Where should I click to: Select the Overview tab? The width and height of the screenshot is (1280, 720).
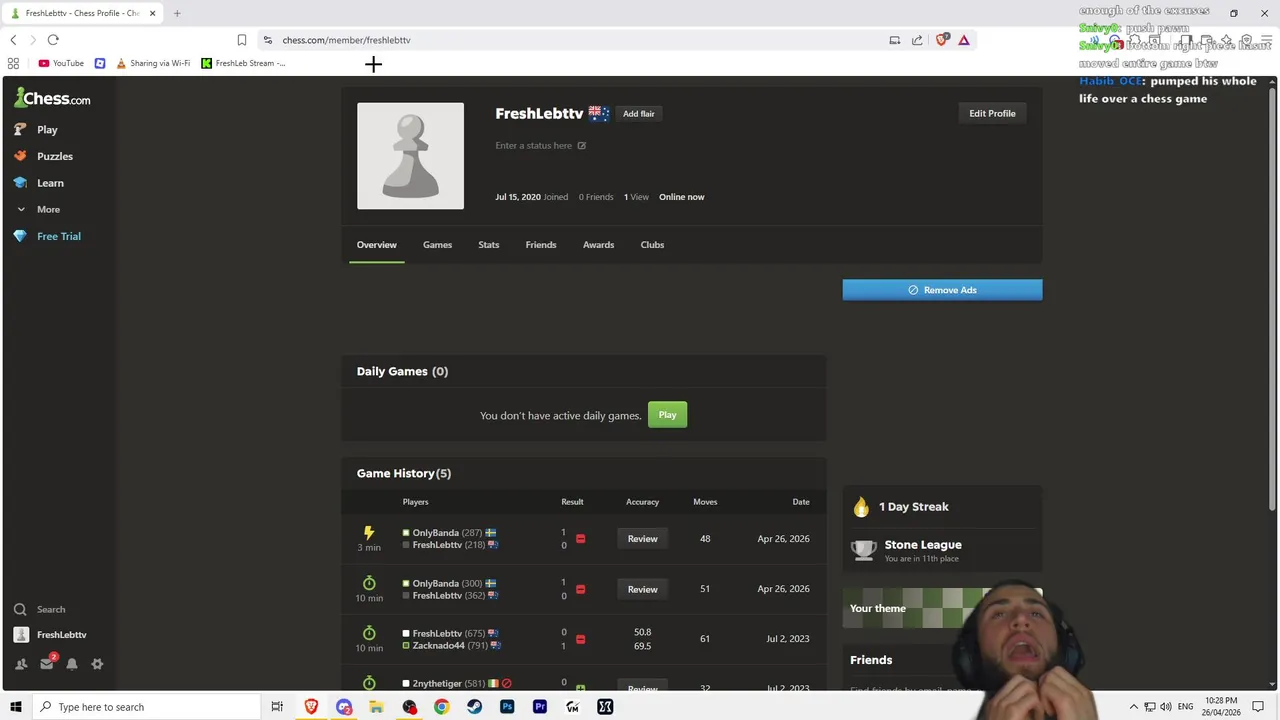(x=377, y=244)
